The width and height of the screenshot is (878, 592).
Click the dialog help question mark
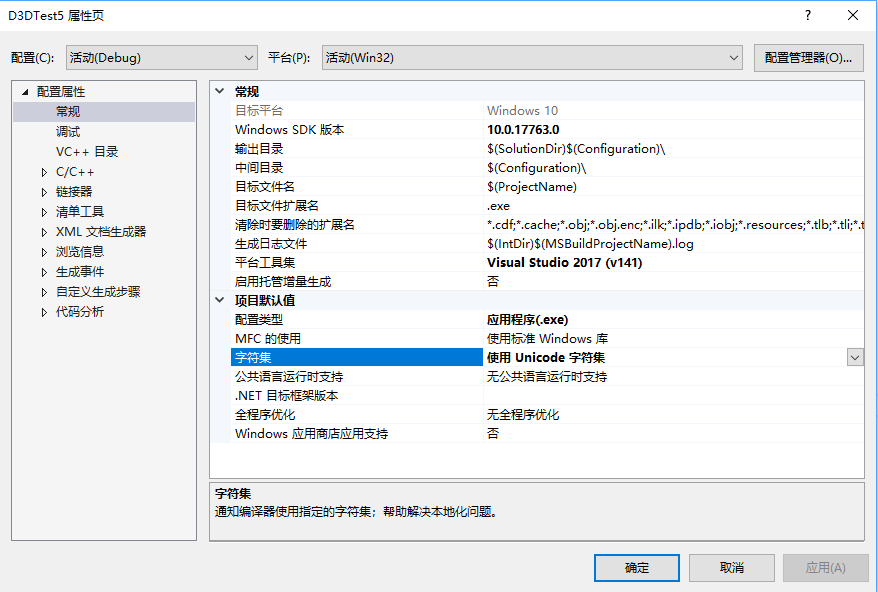click(806, 16)
